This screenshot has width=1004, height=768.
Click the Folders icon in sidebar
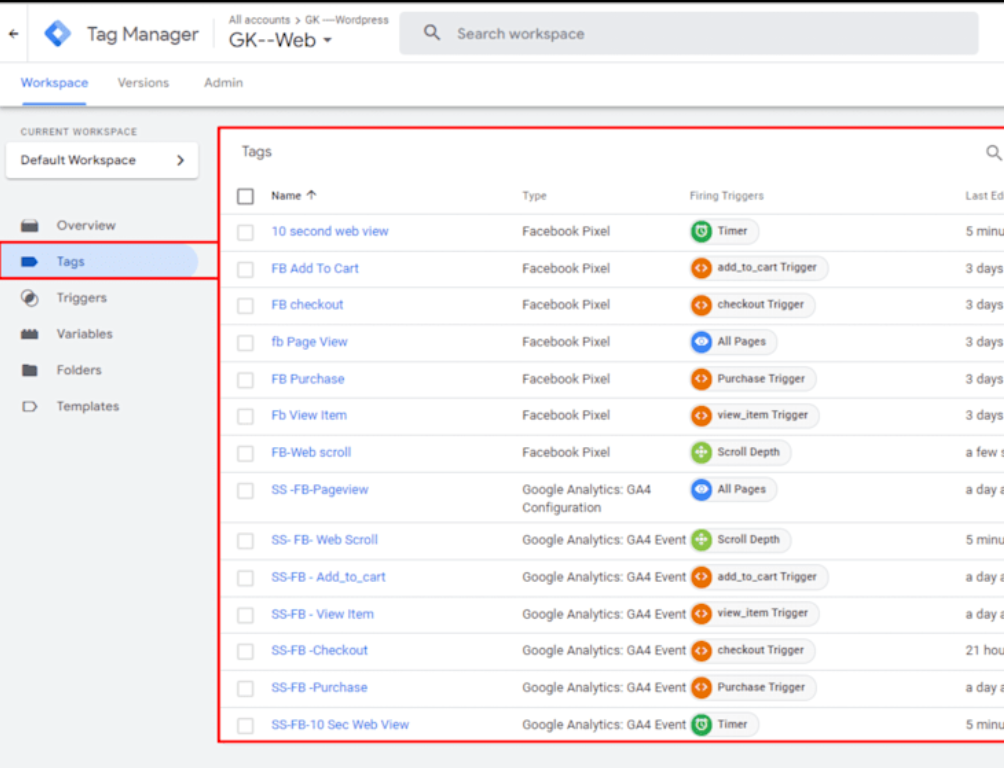pos(30,370)
